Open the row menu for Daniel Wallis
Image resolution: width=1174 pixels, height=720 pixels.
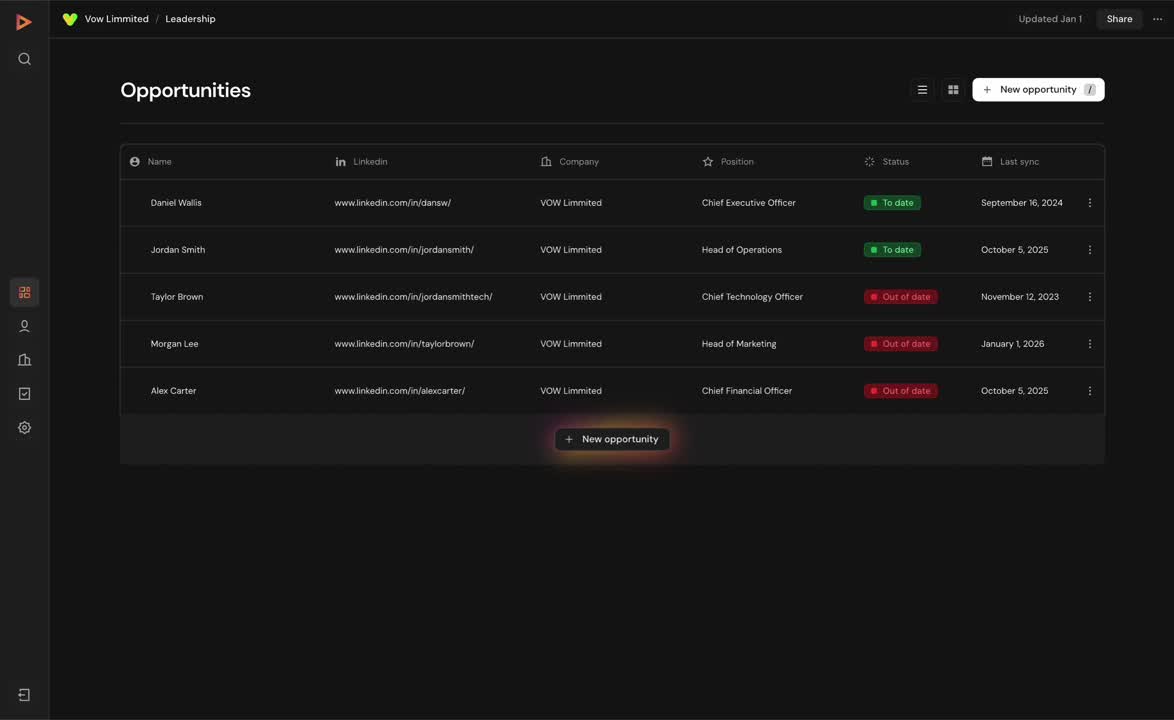[1089, 202]
